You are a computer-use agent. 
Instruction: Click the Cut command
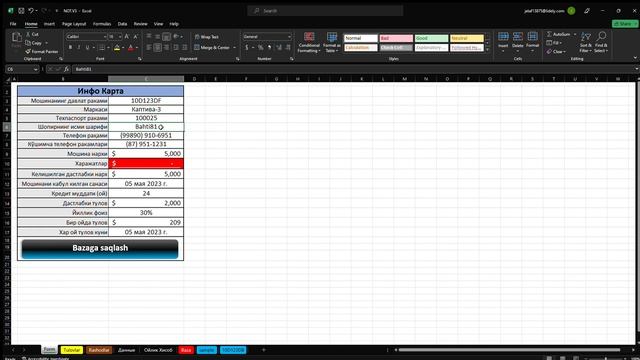[x=32, y=34]
